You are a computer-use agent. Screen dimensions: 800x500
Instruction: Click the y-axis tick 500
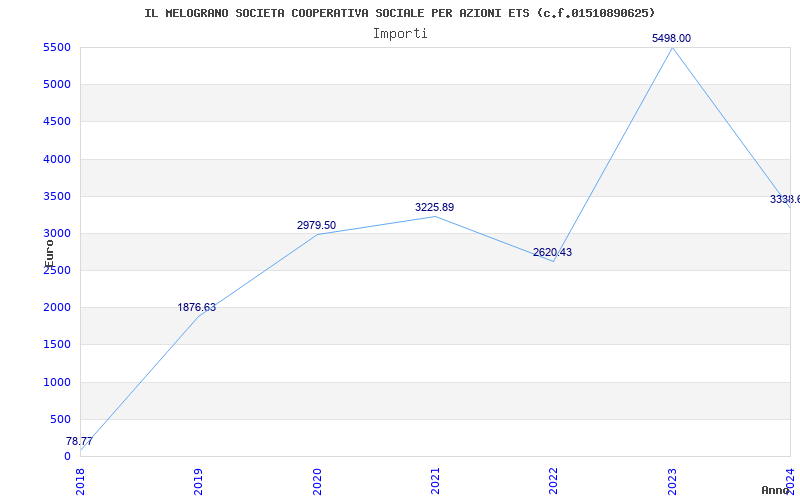(61, 419)
